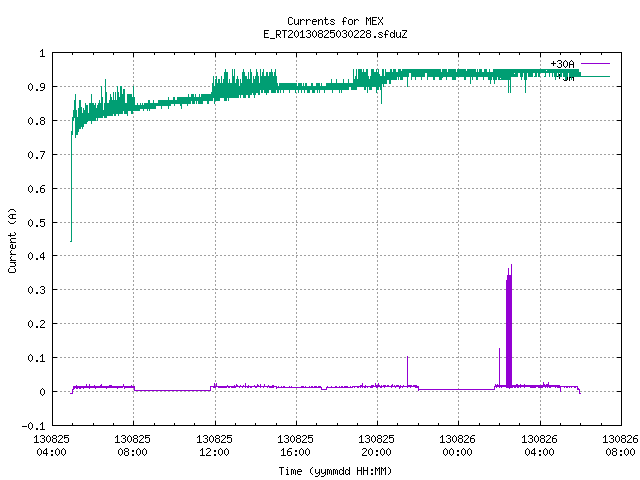
Task: Click the "130826 08:00" x-axis tick label
Action: 620,445
